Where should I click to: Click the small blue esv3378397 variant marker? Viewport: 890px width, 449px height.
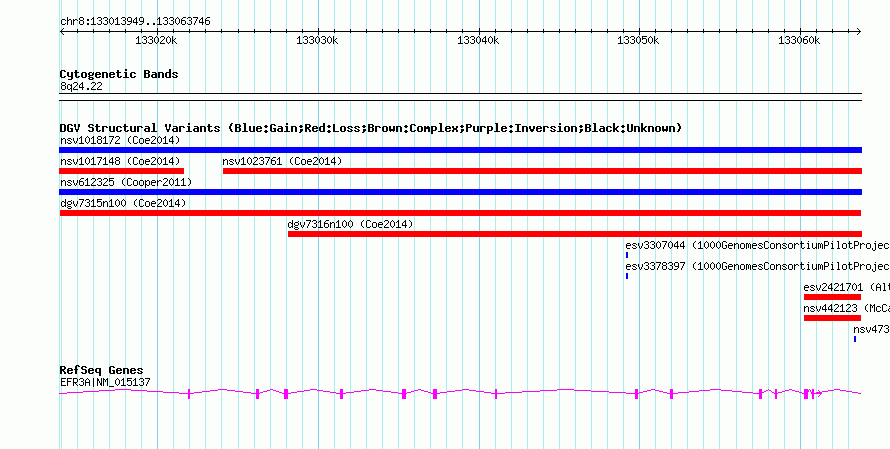click(627, 276)
